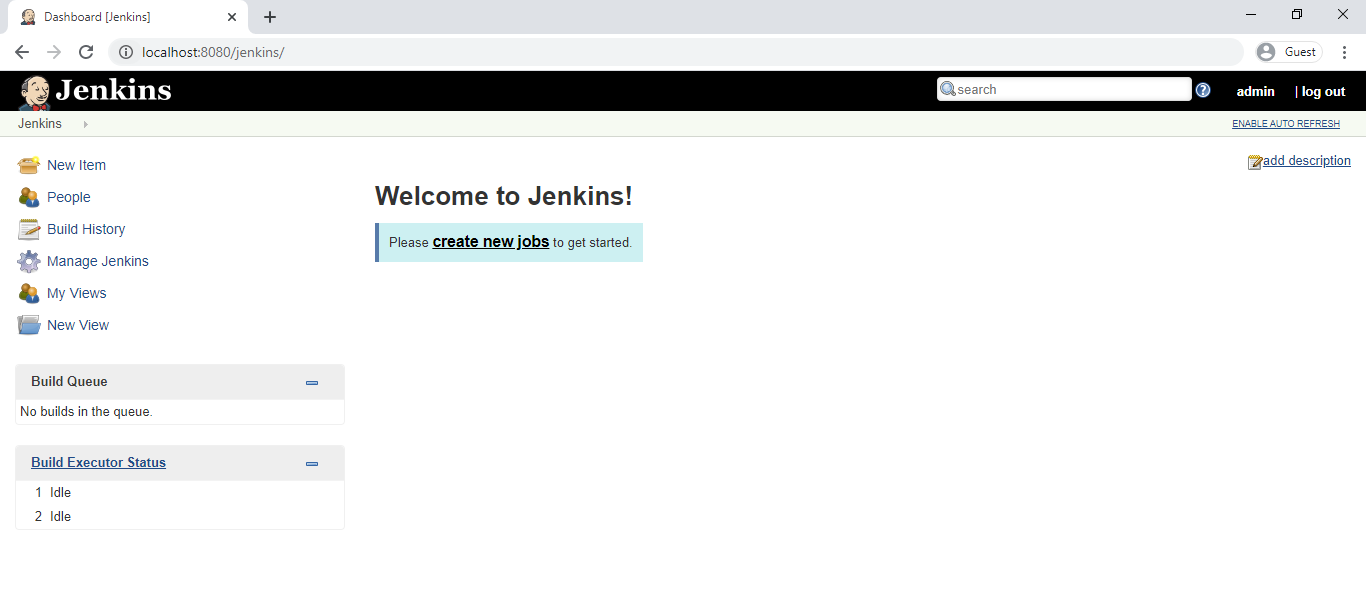Click the browser back arrow
1366x599 pixels.
(22, 52)
